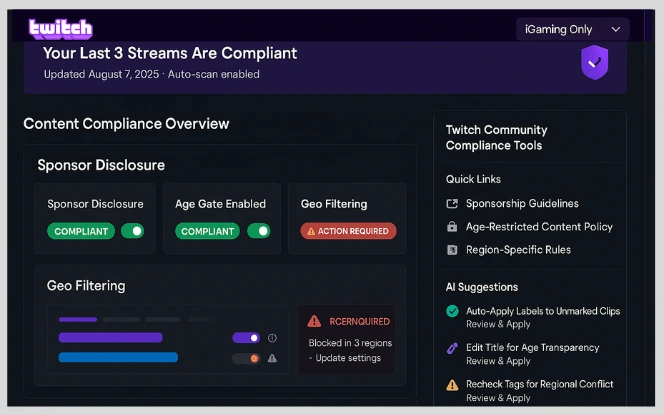Open the Sponsorship Guidelines link
Viewport: 664px width, 415px height.
[522, 203]
